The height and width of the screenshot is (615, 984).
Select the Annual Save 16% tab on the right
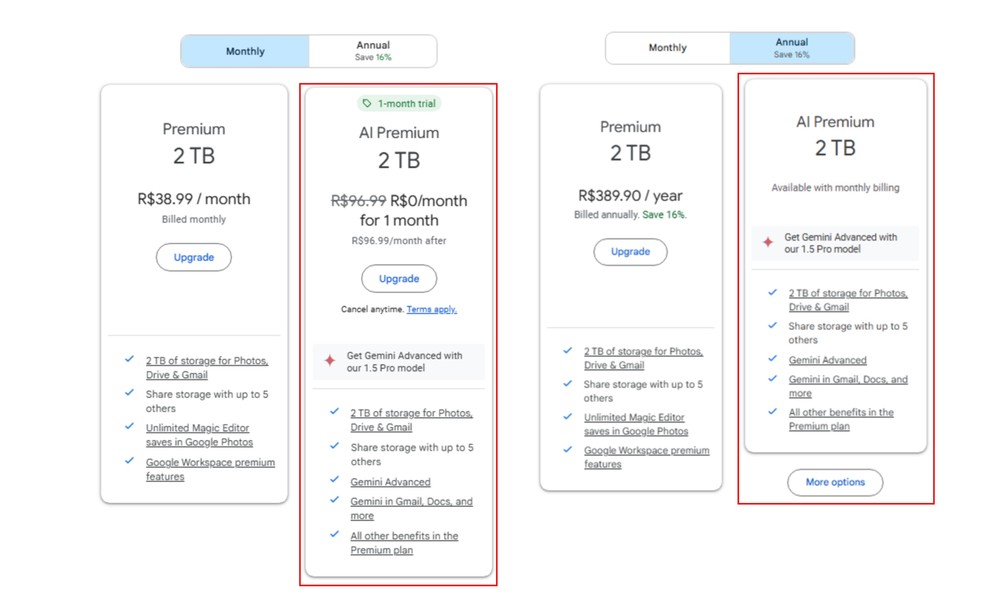pos(791,47)
